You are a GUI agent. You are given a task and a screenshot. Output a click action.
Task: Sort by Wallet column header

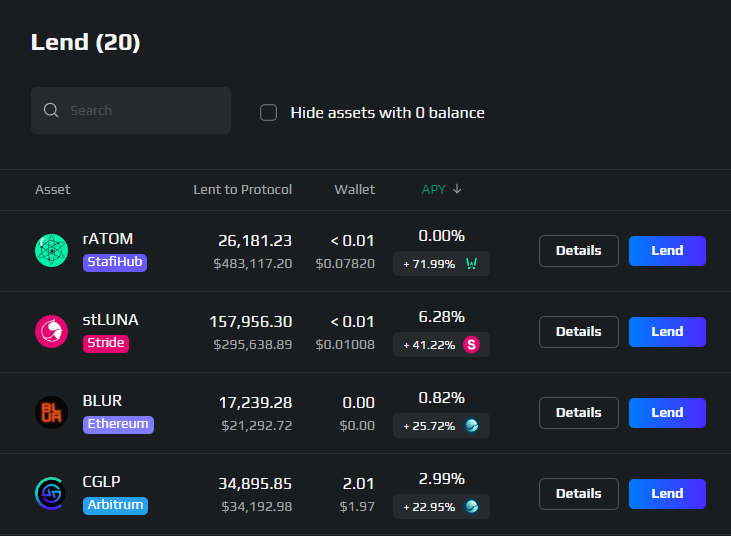pyautogui.click(x=354, y=189)
